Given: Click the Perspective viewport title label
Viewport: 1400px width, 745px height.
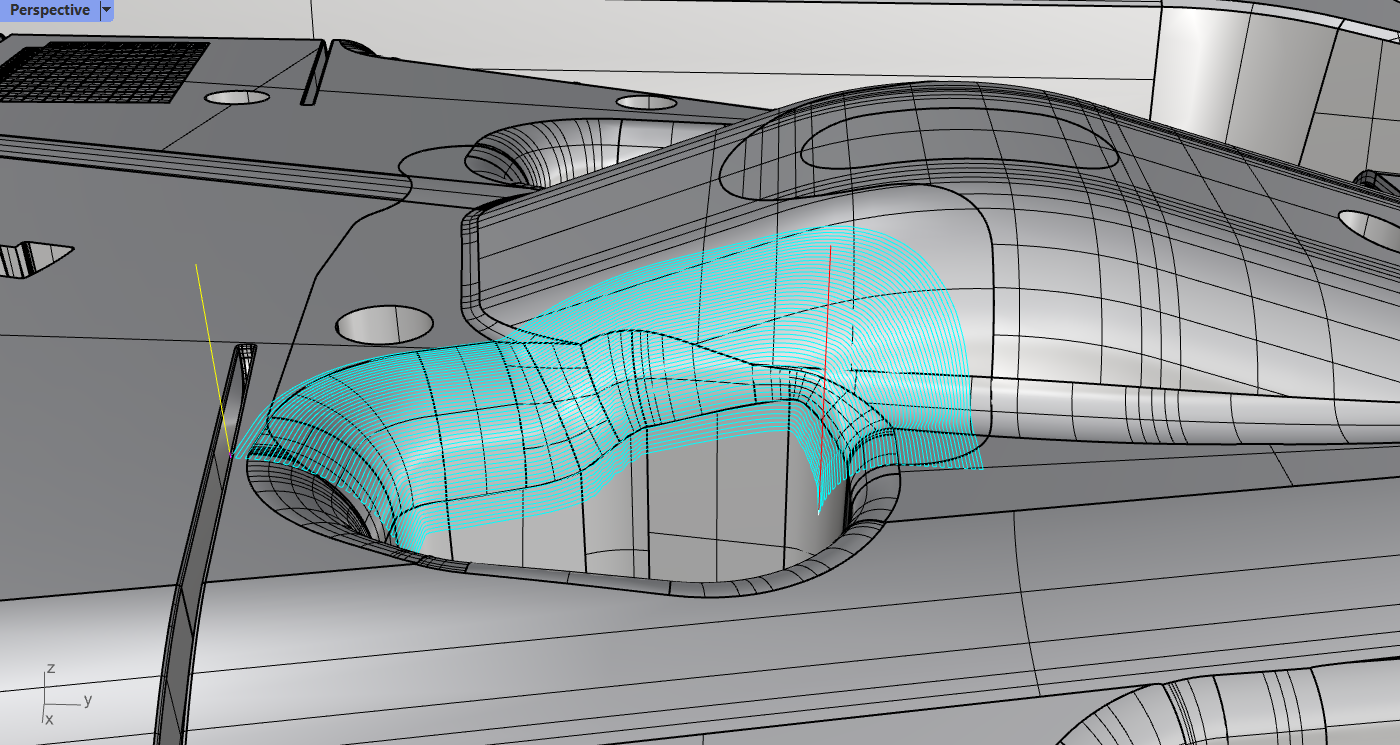Looking at the screenshot, I should click(x=49, y=10).
